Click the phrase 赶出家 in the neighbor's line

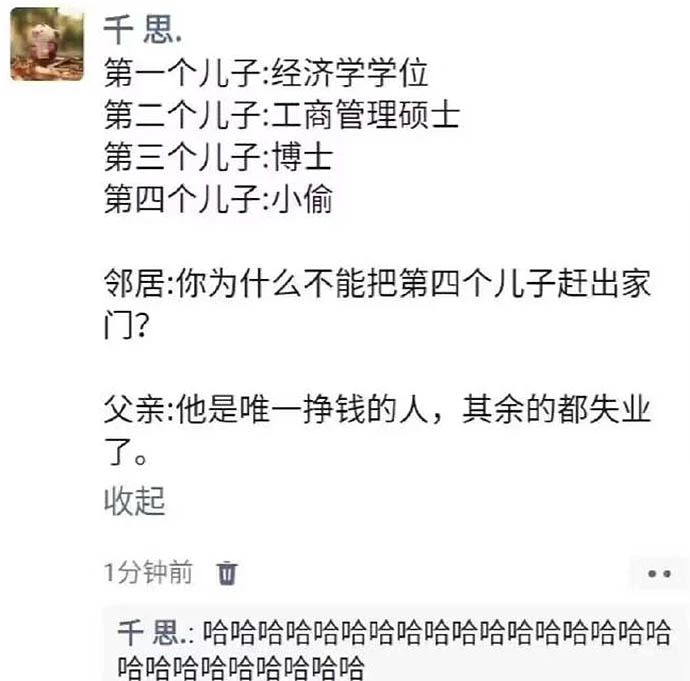tap(604, 283)
